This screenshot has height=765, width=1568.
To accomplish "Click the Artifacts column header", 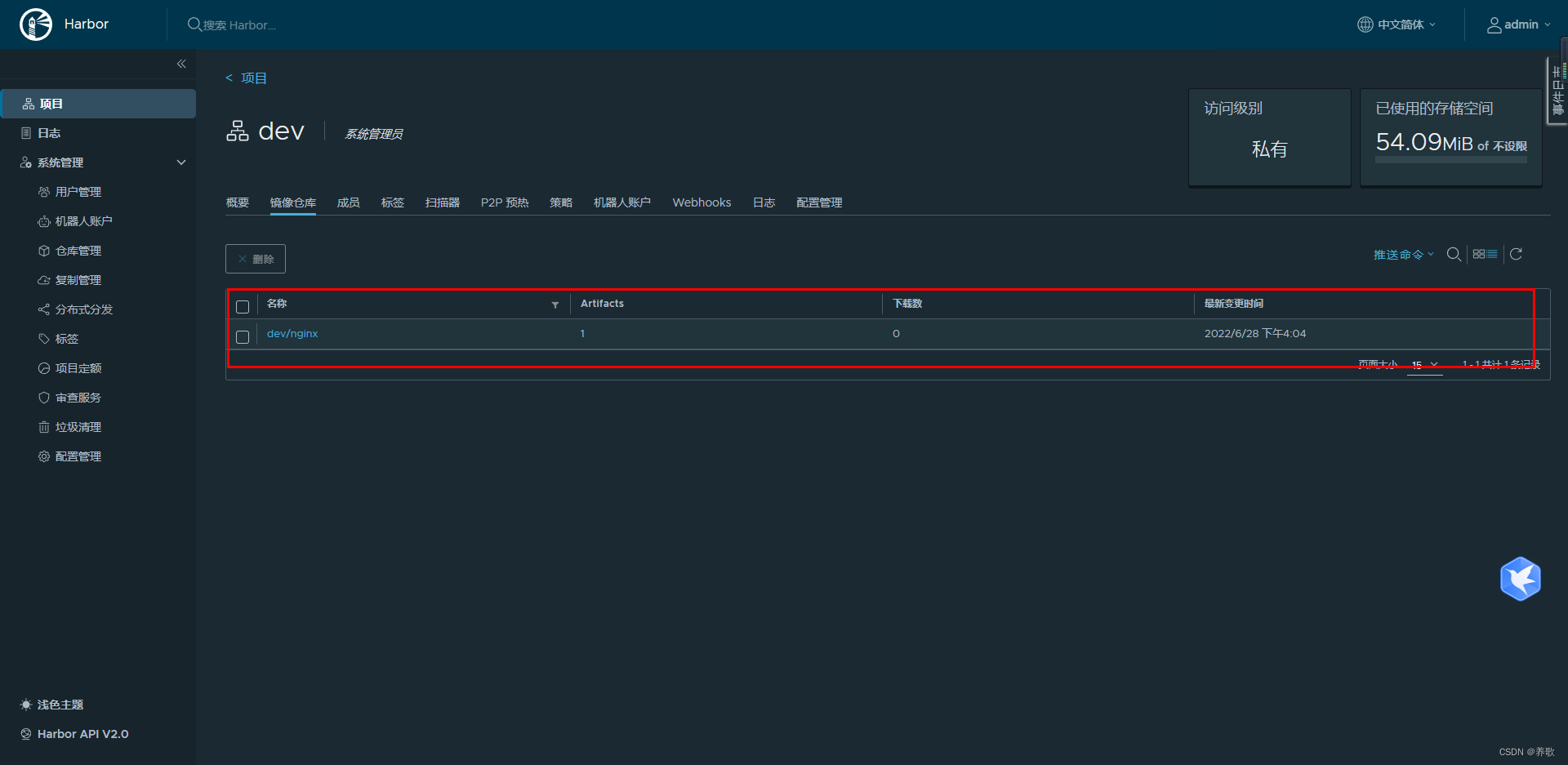I will click(x=602, y=304).
